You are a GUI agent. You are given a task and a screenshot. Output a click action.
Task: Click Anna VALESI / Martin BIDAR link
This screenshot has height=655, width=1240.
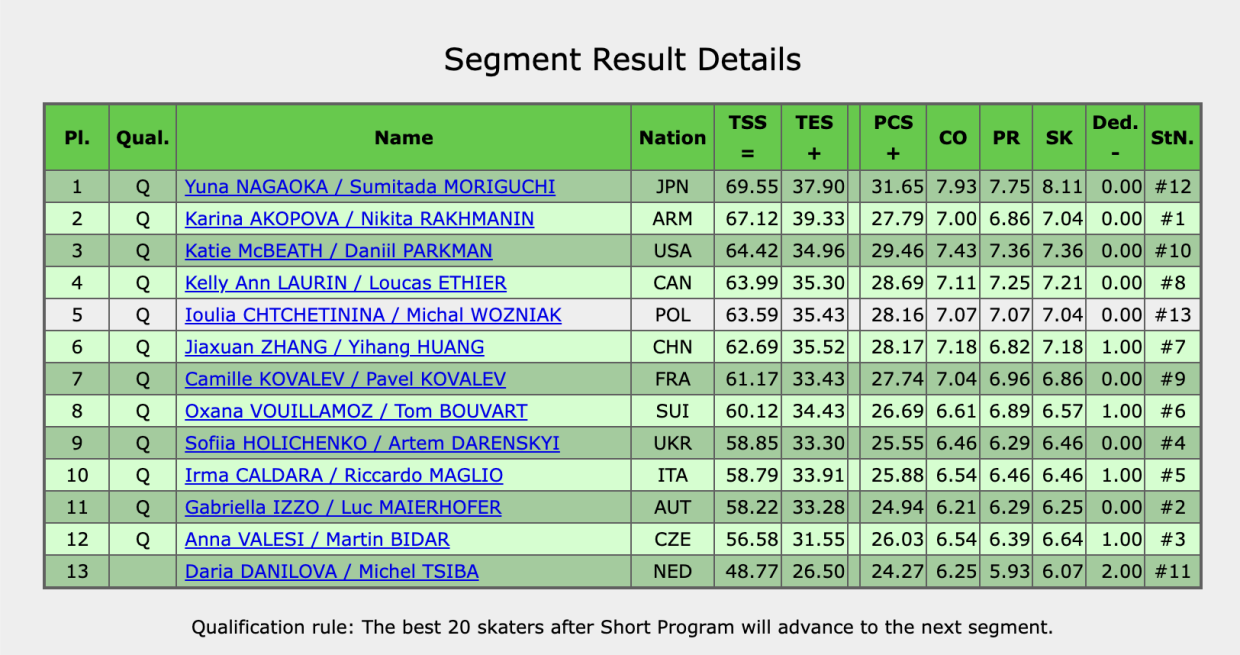point(317,540)
